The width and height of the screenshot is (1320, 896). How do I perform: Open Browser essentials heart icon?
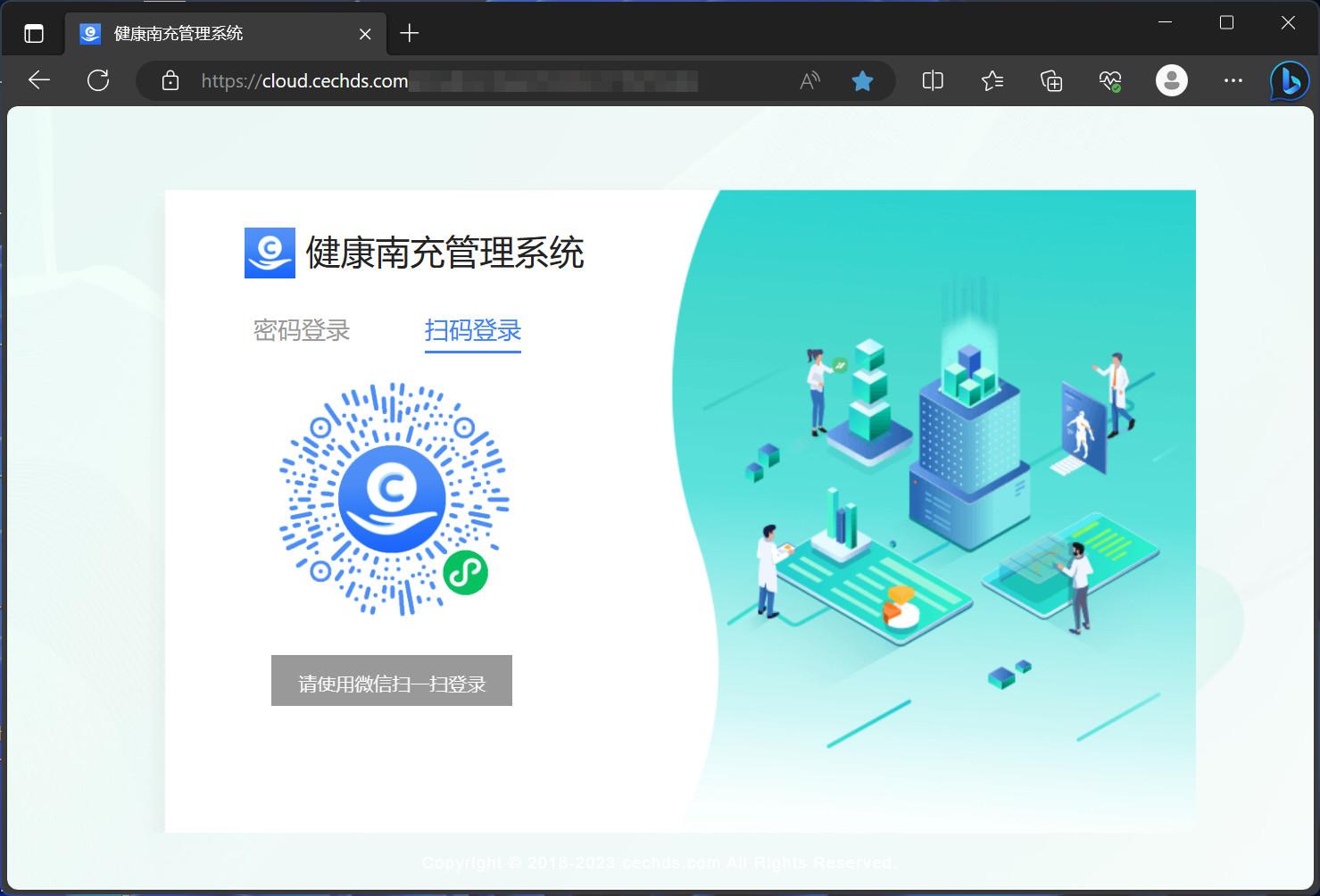coord(1110,81)
